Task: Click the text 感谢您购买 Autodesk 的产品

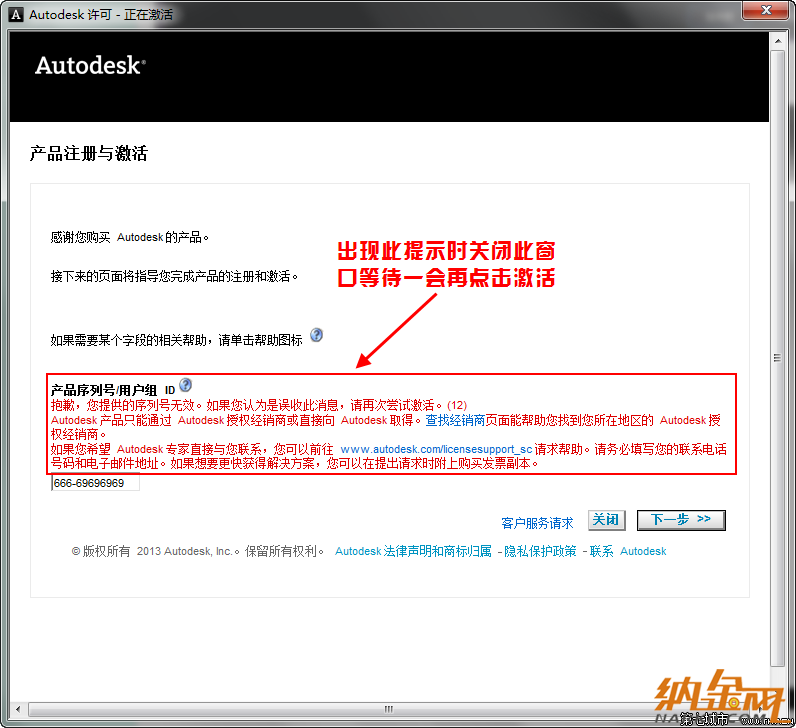Action: pyautogui.click(x=129, y=237)
